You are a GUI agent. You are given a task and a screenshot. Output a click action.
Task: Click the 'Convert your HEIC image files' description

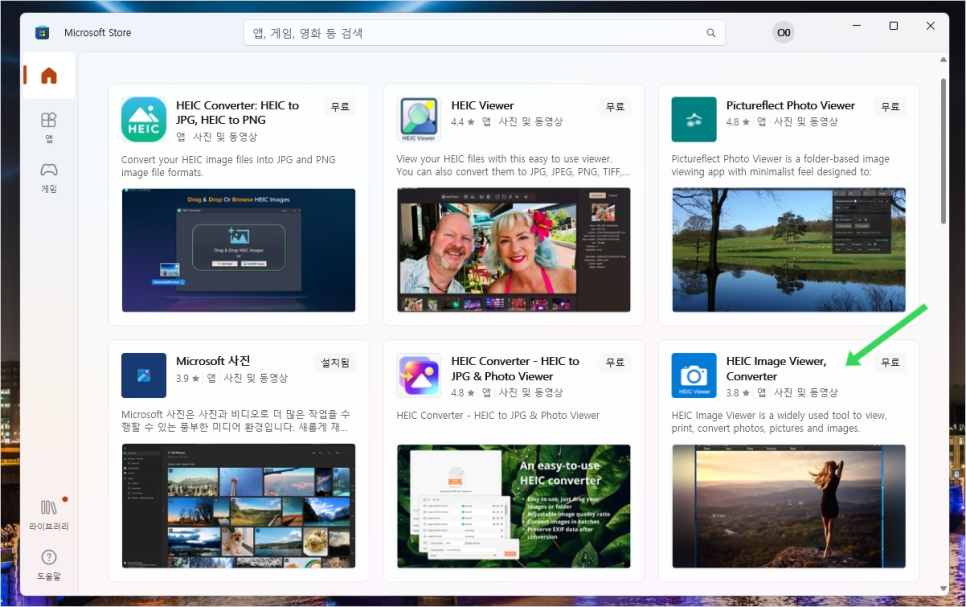229,166
